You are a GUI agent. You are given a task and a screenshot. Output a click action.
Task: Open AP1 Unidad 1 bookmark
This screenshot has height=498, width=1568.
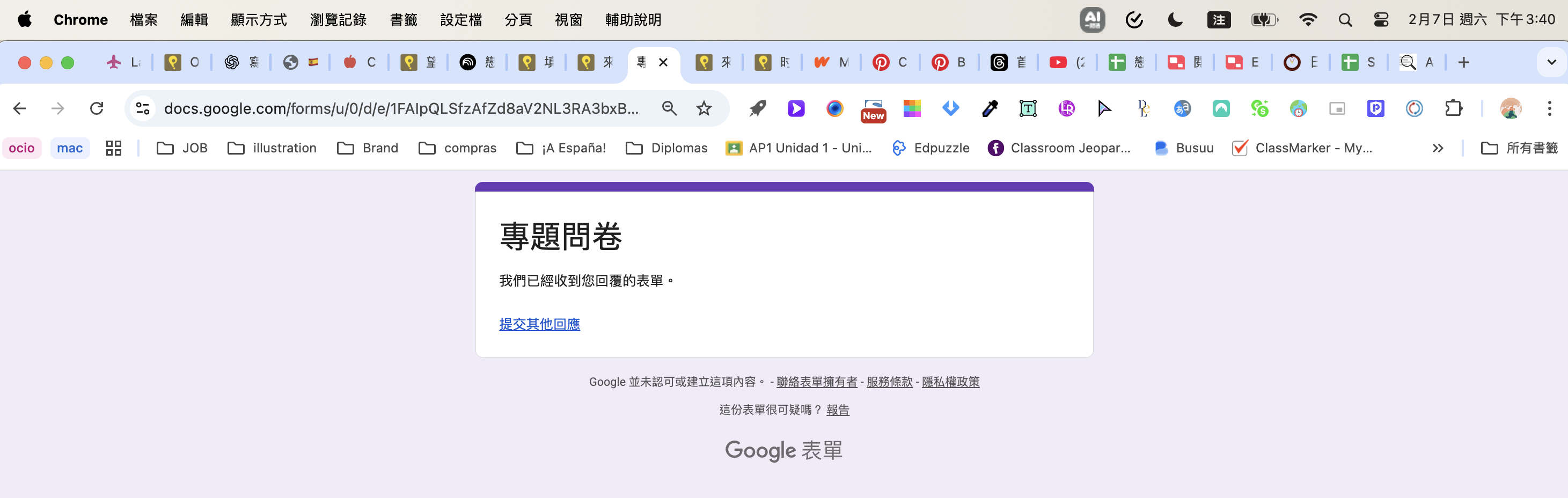799,148
